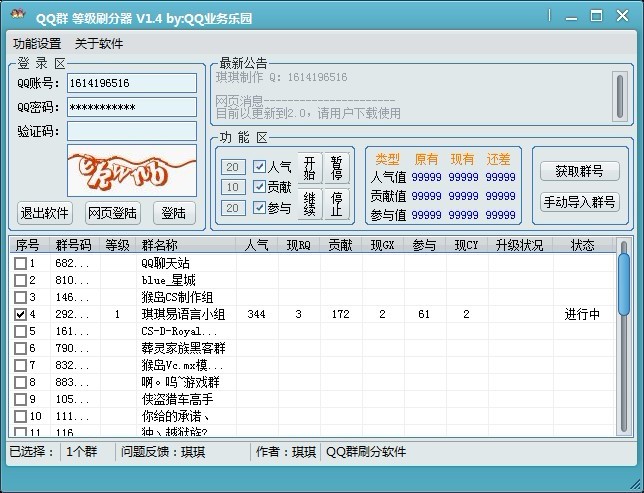Click the 升级状况 column header
Screen dimensions: 644x493
[x=520, y=245]
